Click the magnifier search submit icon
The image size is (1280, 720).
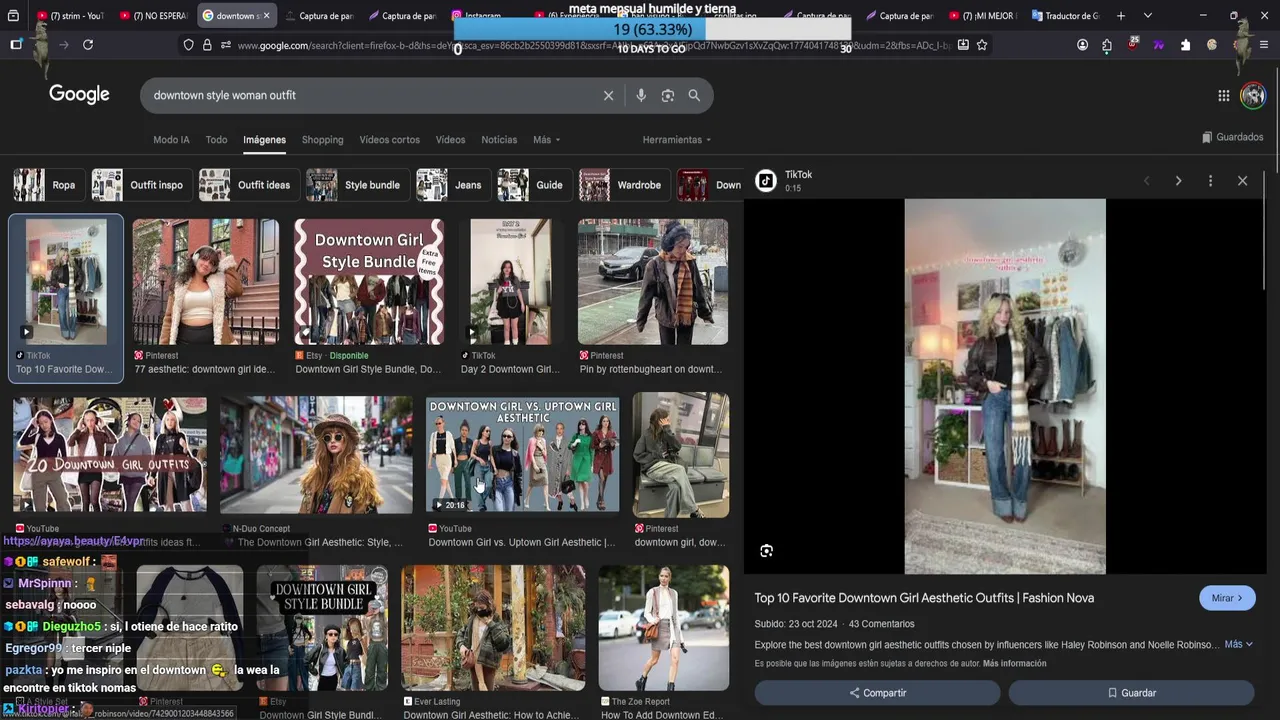pyautogui.click(x=694, y=95)
